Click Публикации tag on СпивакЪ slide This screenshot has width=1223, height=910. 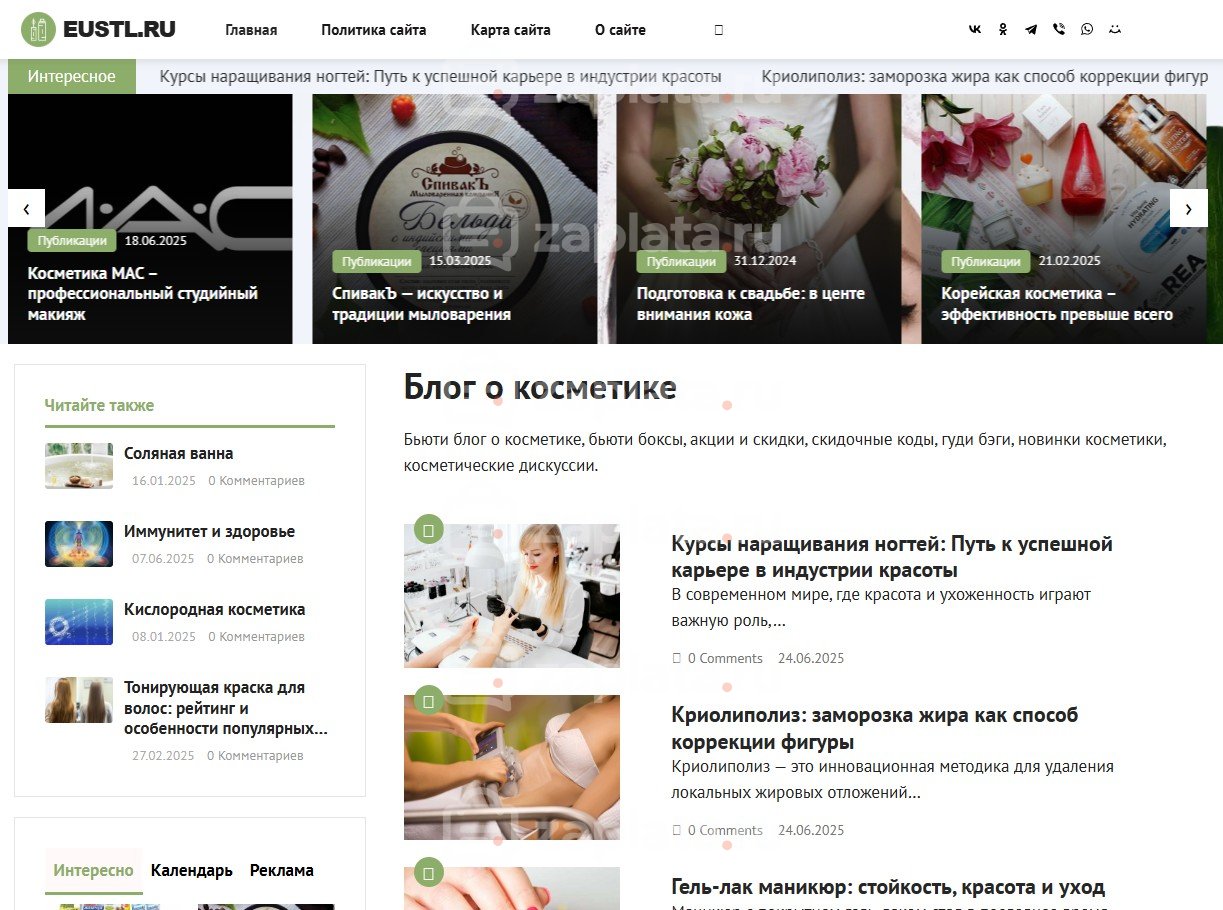pyautogui.click(x=377, y=261)
